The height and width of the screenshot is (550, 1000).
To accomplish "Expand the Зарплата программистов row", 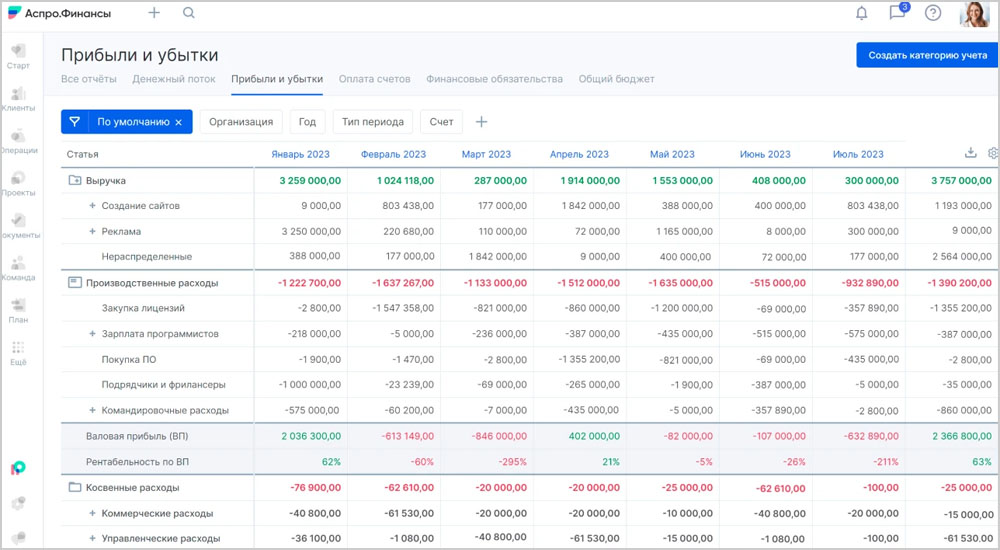I will [x=92, y=334].
